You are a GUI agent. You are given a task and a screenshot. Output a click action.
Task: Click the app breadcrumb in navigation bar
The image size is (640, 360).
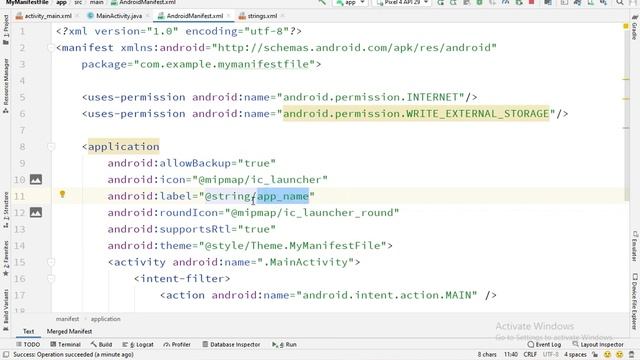pyautogui.click(x=61, y=2)
